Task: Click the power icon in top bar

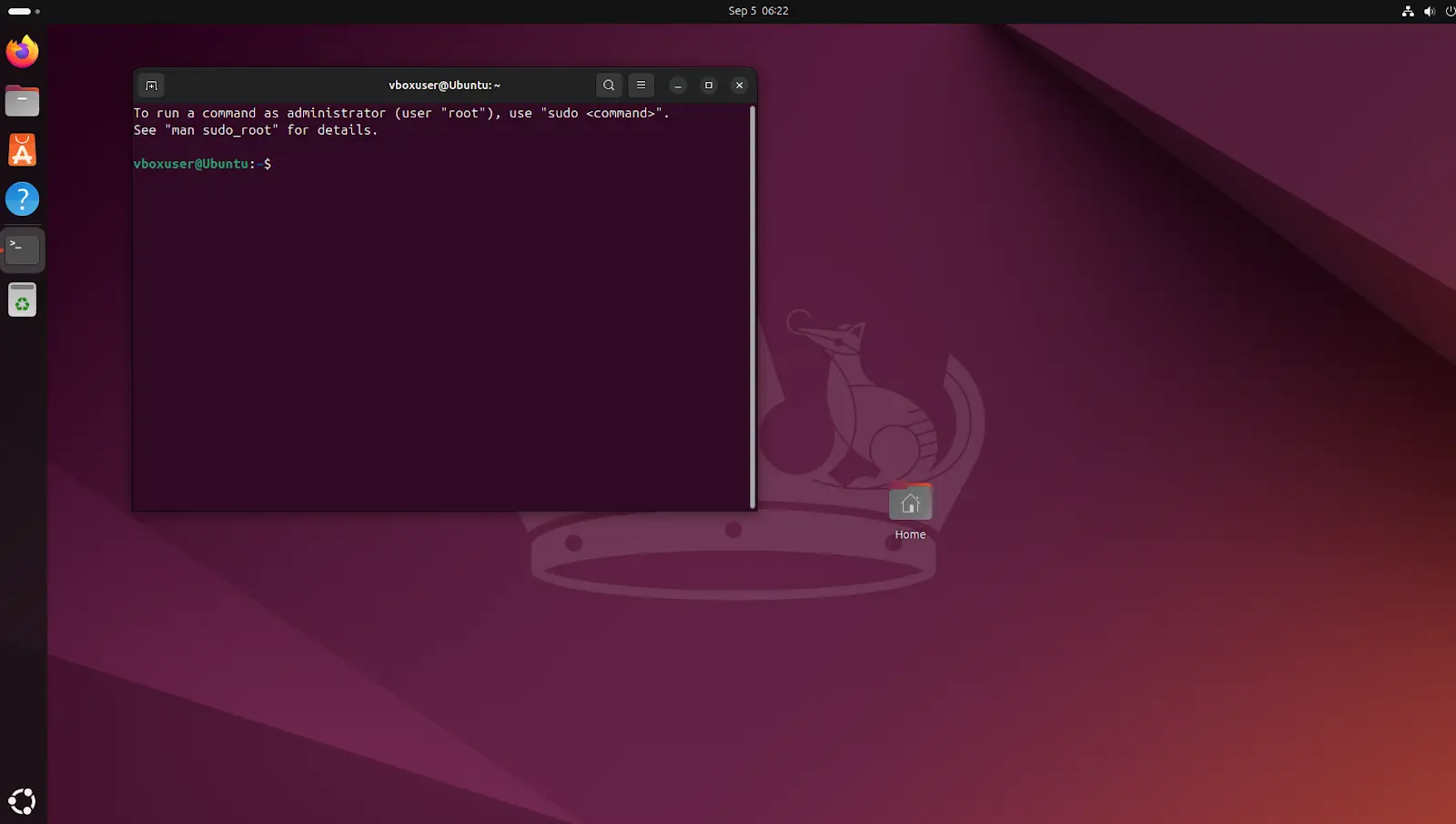Action: tap(1450, 11)
